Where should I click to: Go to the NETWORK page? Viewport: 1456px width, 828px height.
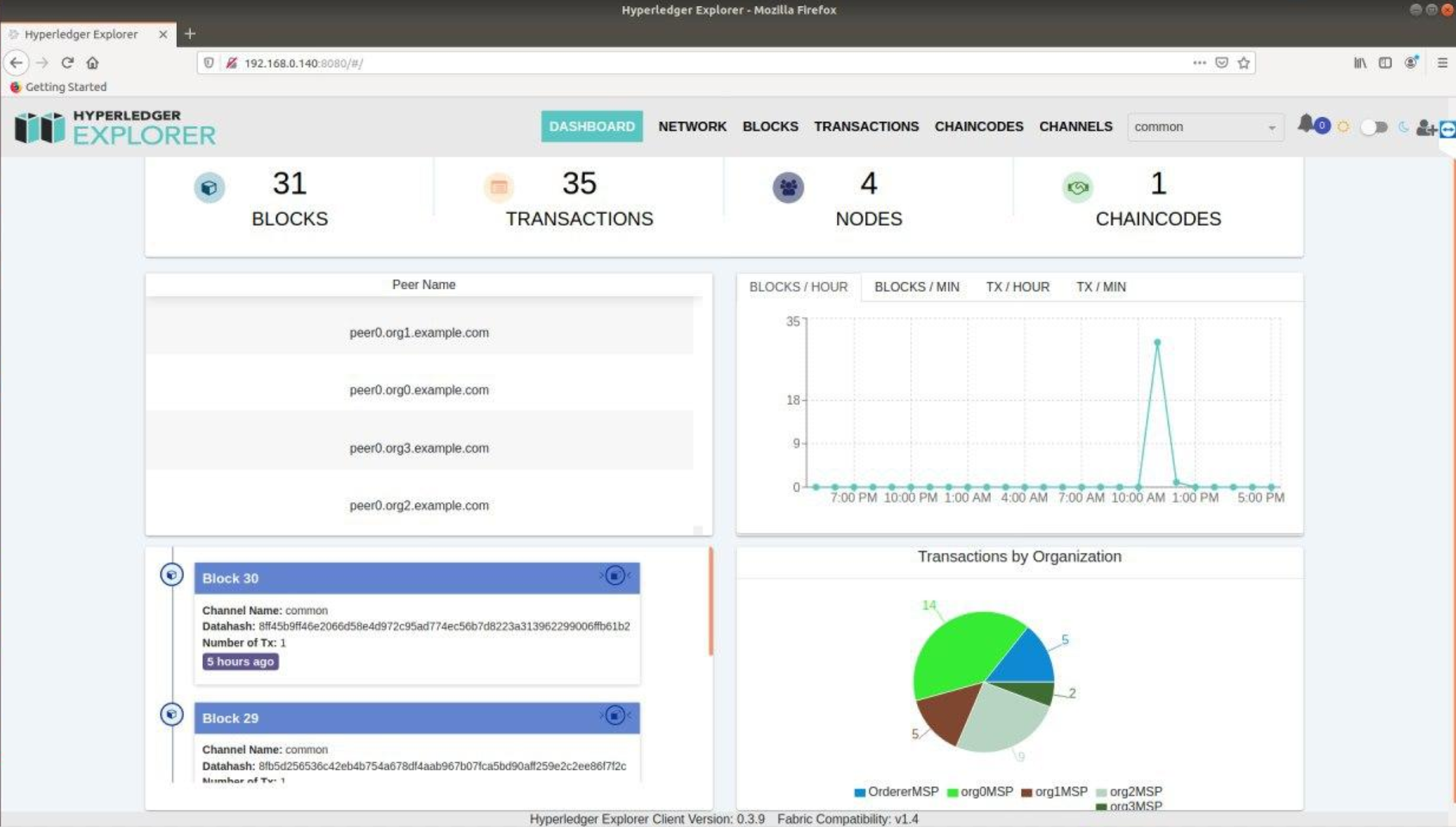[x=691, y=126]
